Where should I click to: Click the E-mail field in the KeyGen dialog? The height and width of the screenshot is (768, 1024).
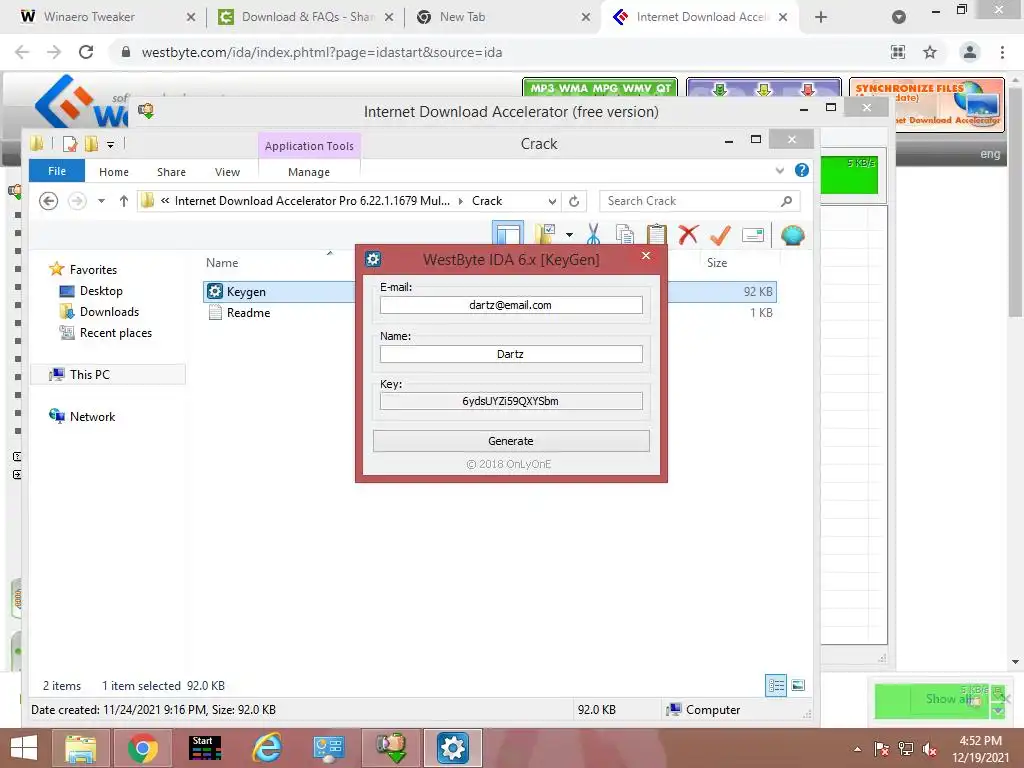click(x=511, y=305)
